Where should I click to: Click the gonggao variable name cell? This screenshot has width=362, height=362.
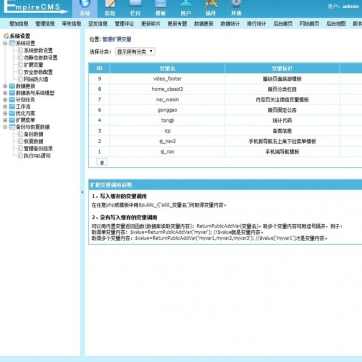point(167,110)
